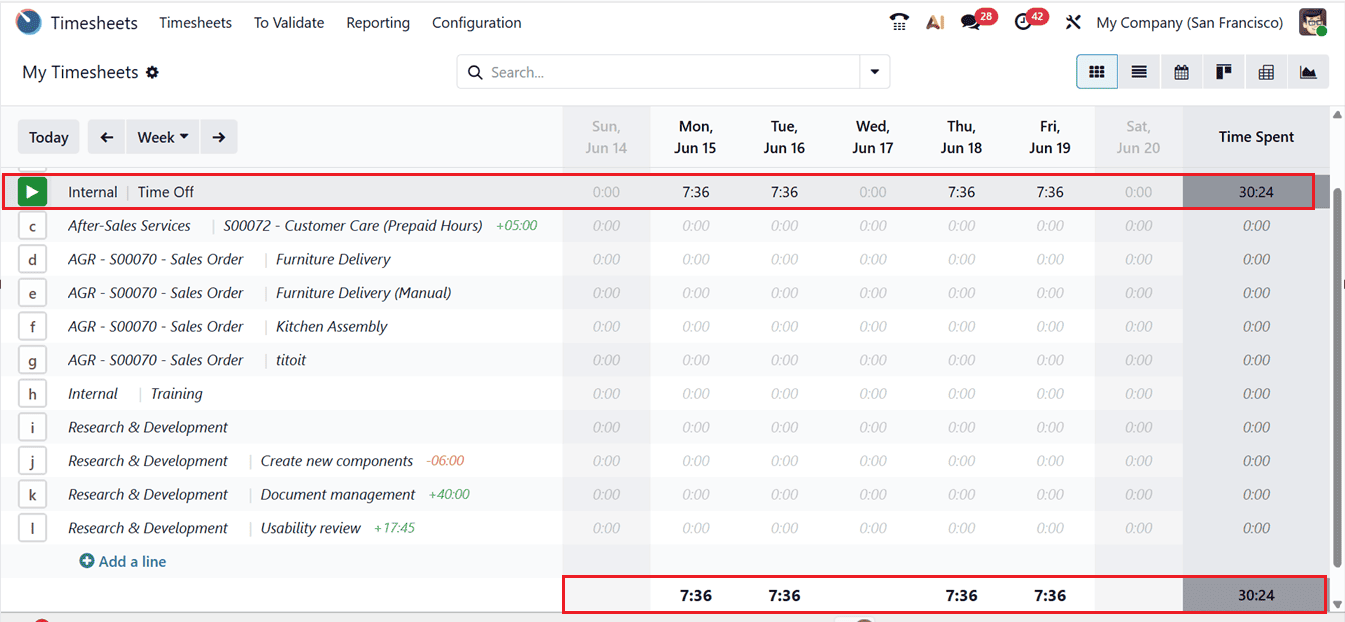Click timer key 'e' for Furniture Delivery (Manual)
The width and height of the screenshot is (1345, 622).
pos(32,293)
